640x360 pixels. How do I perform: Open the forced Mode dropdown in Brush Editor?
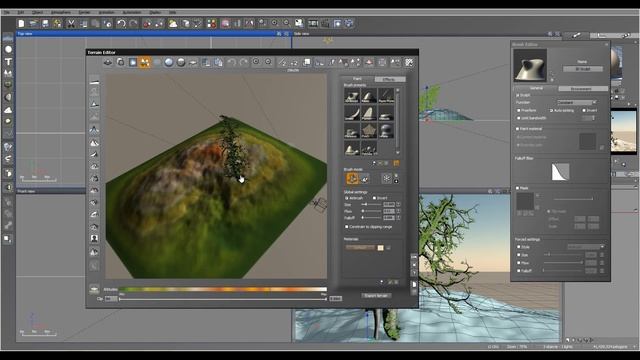[x=585, y=247]
